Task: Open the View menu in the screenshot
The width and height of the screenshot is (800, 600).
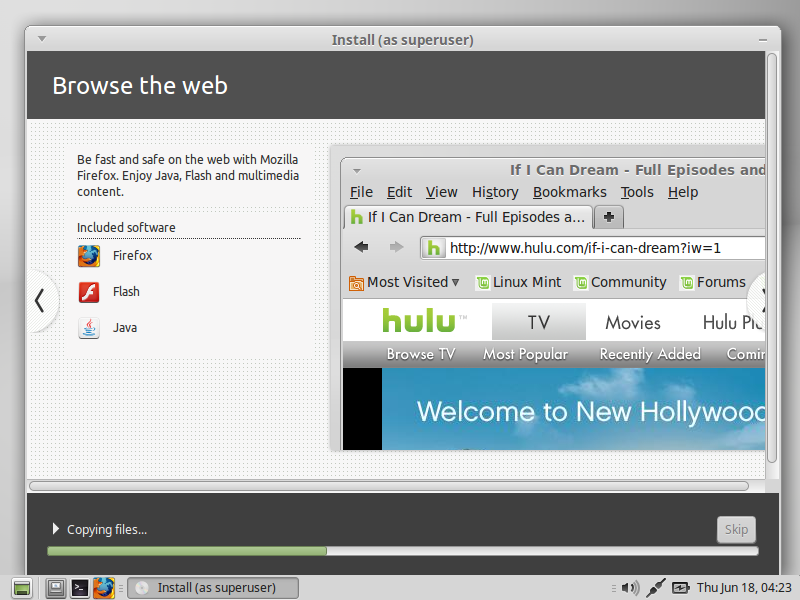Action: (x=441, y=192)
